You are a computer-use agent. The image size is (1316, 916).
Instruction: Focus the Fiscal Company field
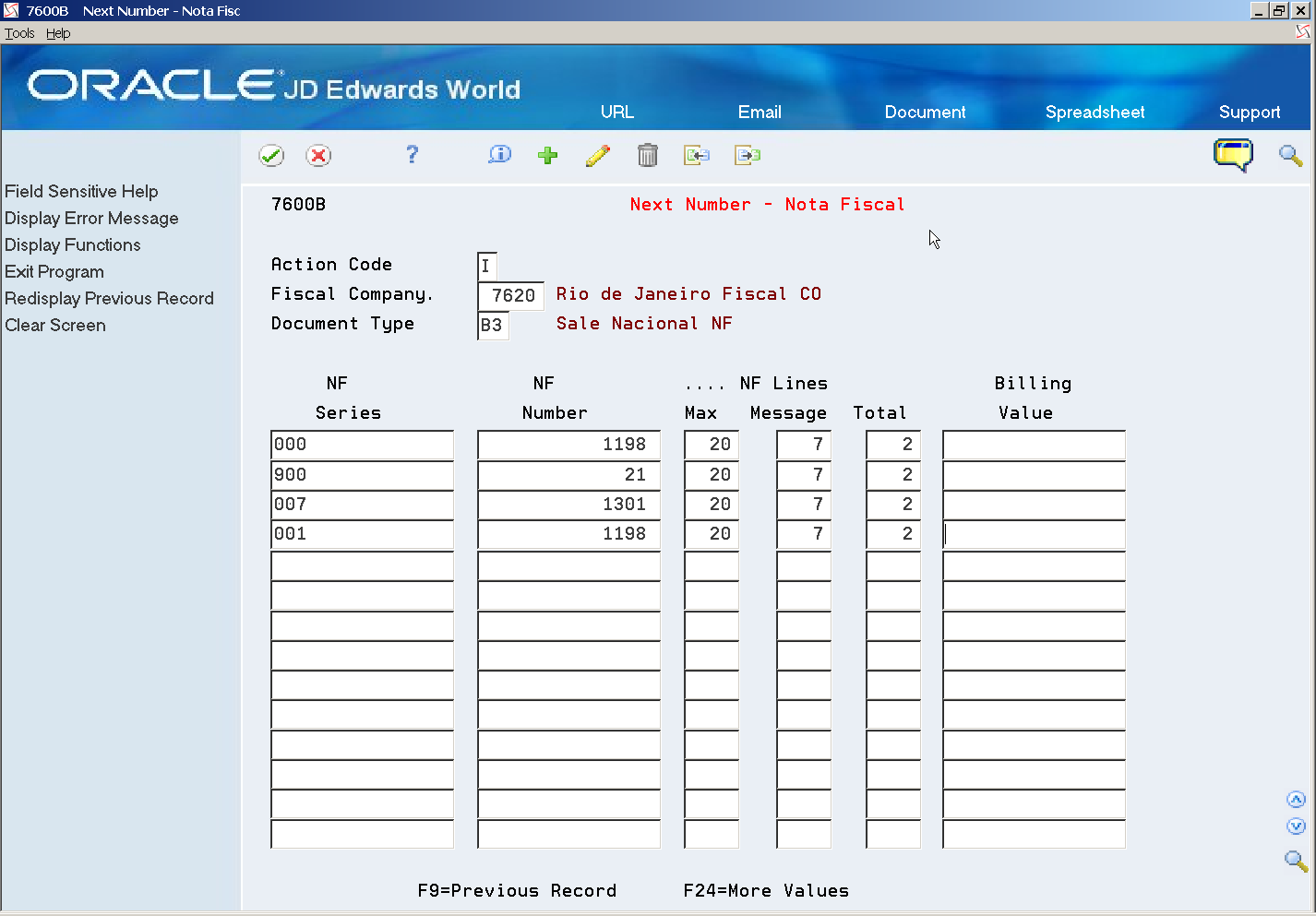coord(510,295)
